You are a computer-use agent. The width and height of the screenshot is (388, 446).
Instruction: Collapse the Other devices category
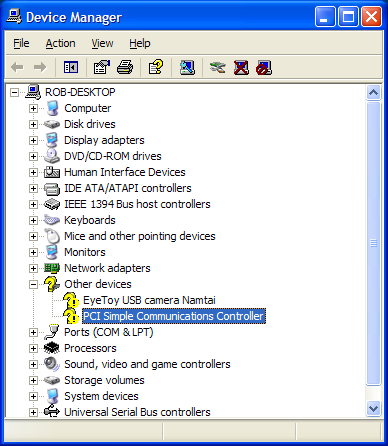[33, 284]
